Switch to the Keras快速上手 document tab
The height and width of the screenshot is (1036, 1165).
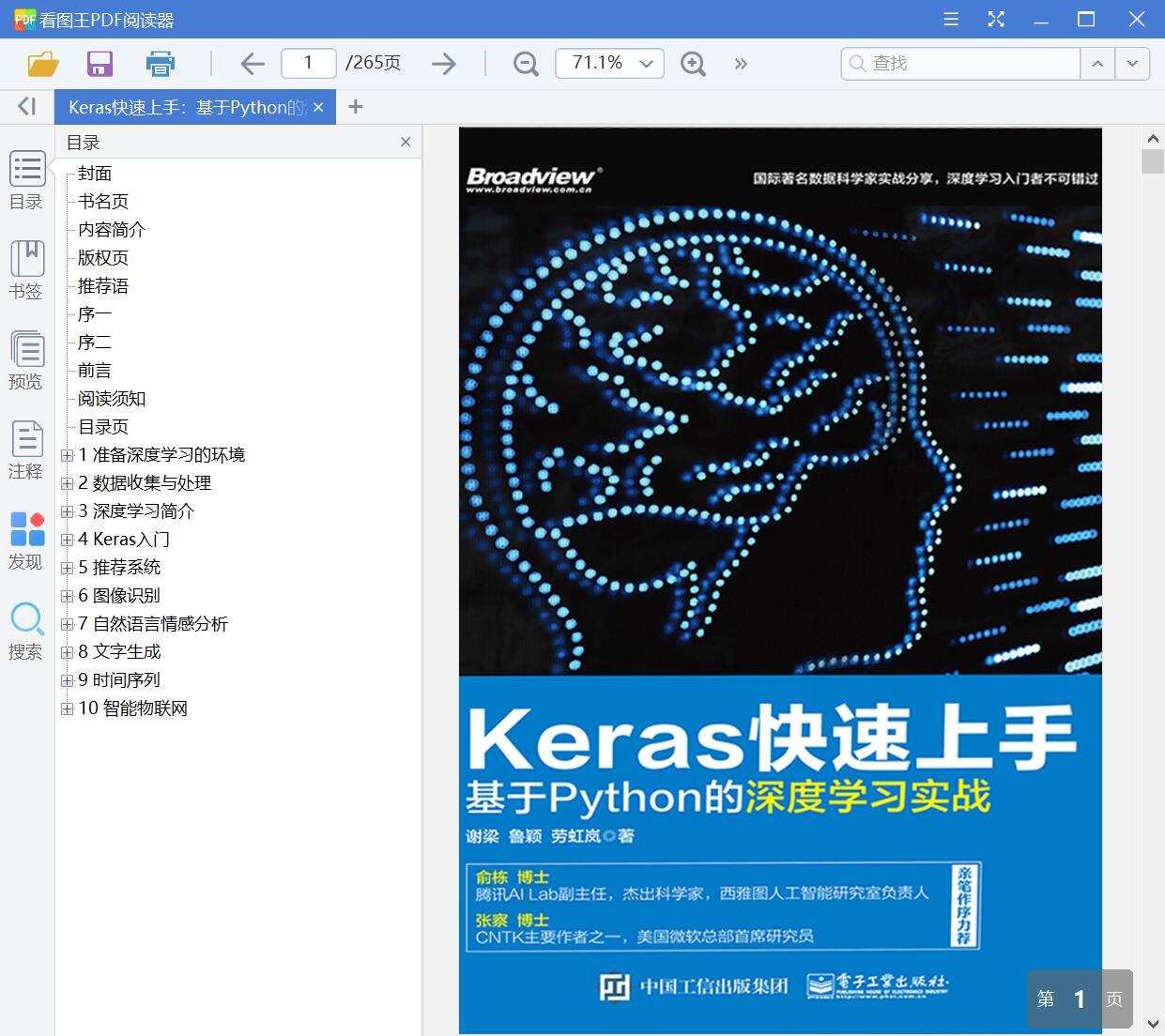pos(183,106)
